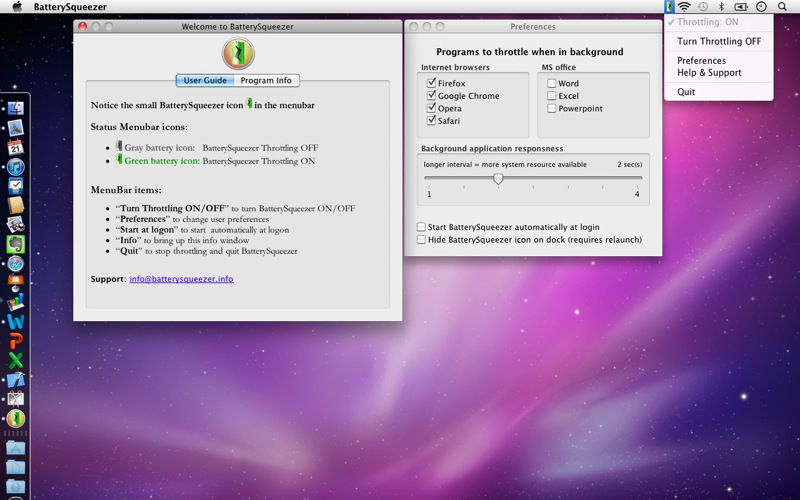Image resolution: width=800 pixels, height=500 pixels.
Task: Click the "Programs to throttle when in background" heading
Action: 530,52
